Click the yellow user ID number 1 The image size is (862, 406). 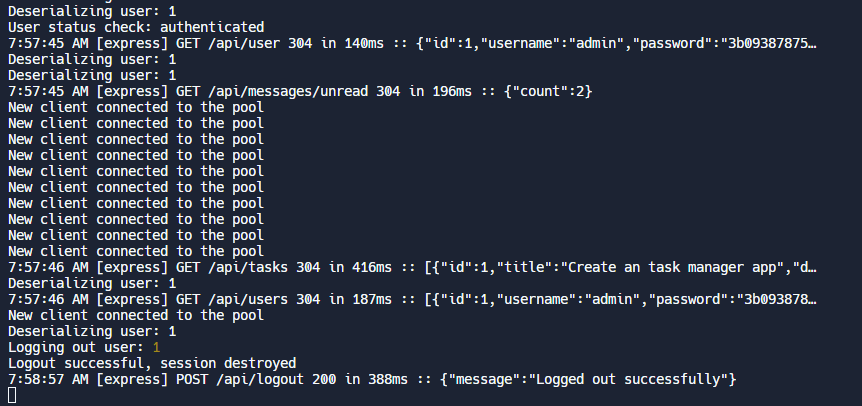click(156, 347)
